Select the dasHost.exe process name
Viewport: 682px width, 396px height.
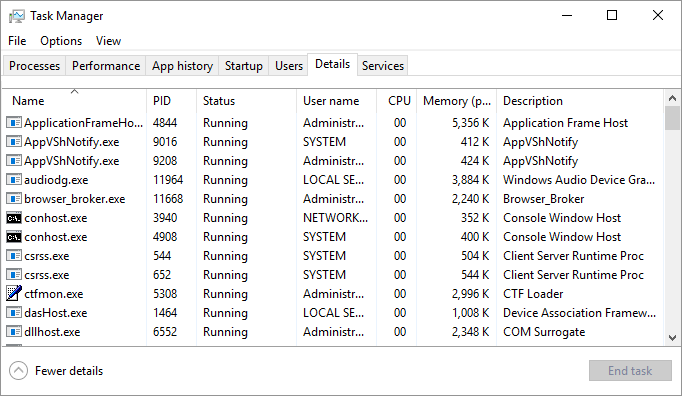coord(56,313)
